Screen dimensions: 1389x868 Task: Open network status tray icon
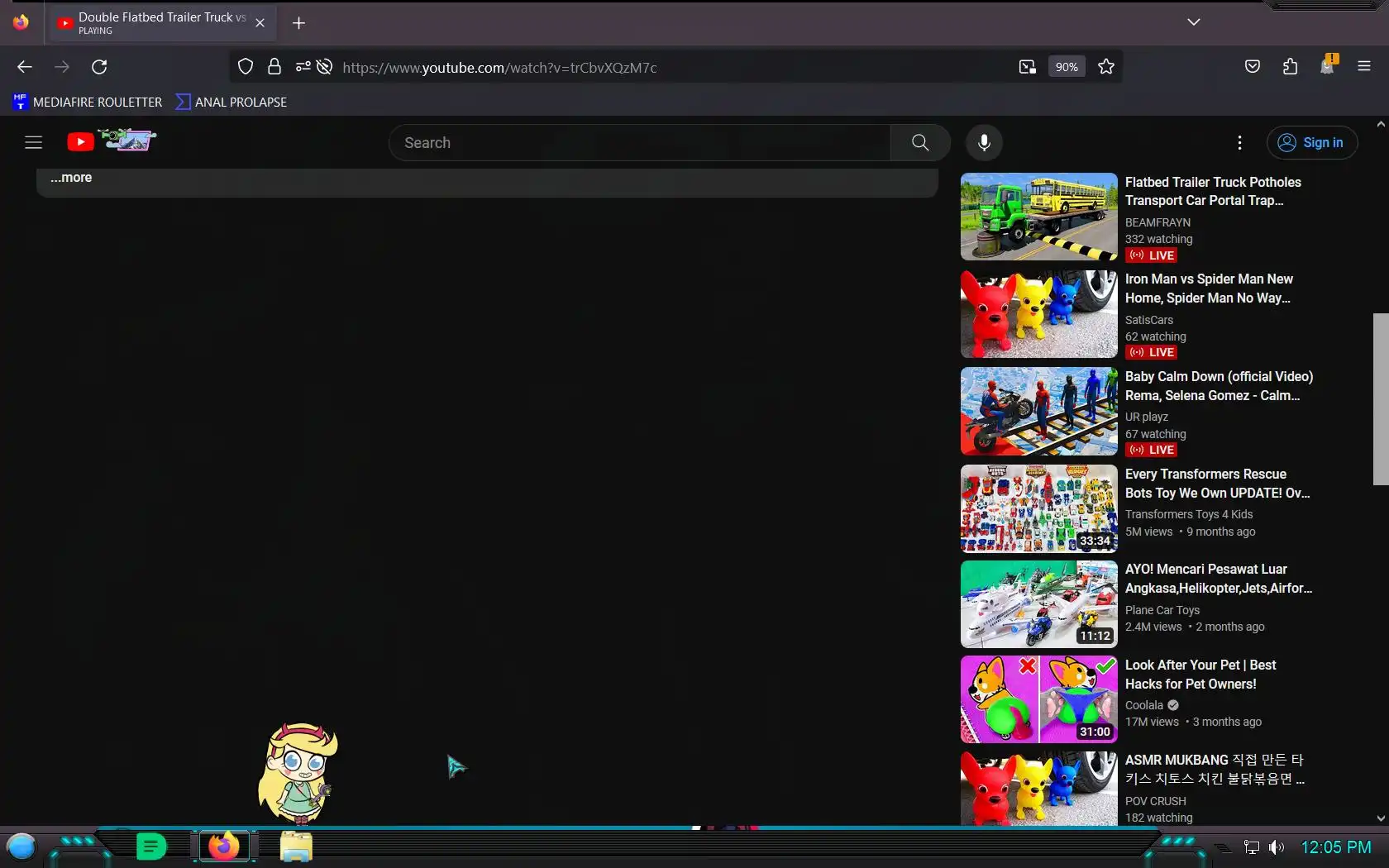(1252, 847)
